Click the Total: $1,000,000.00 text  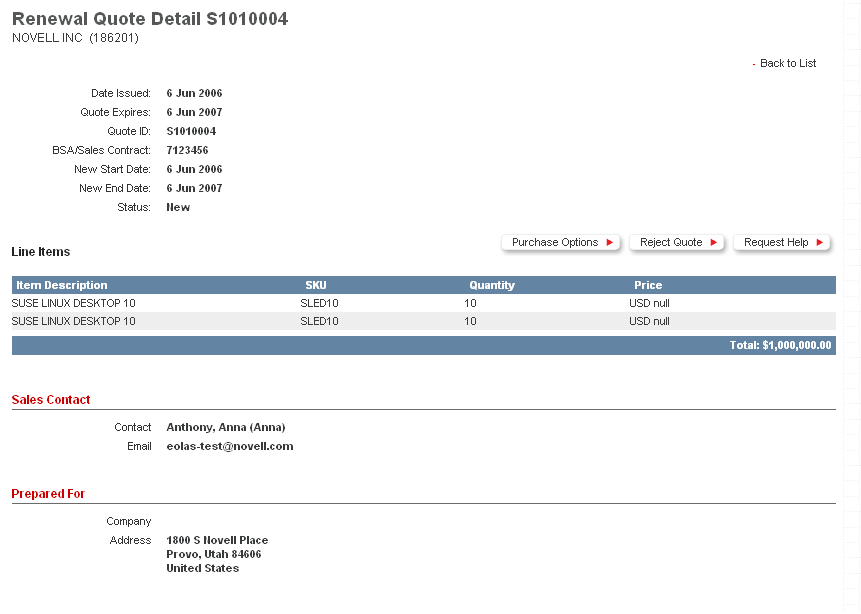[780, 345]
